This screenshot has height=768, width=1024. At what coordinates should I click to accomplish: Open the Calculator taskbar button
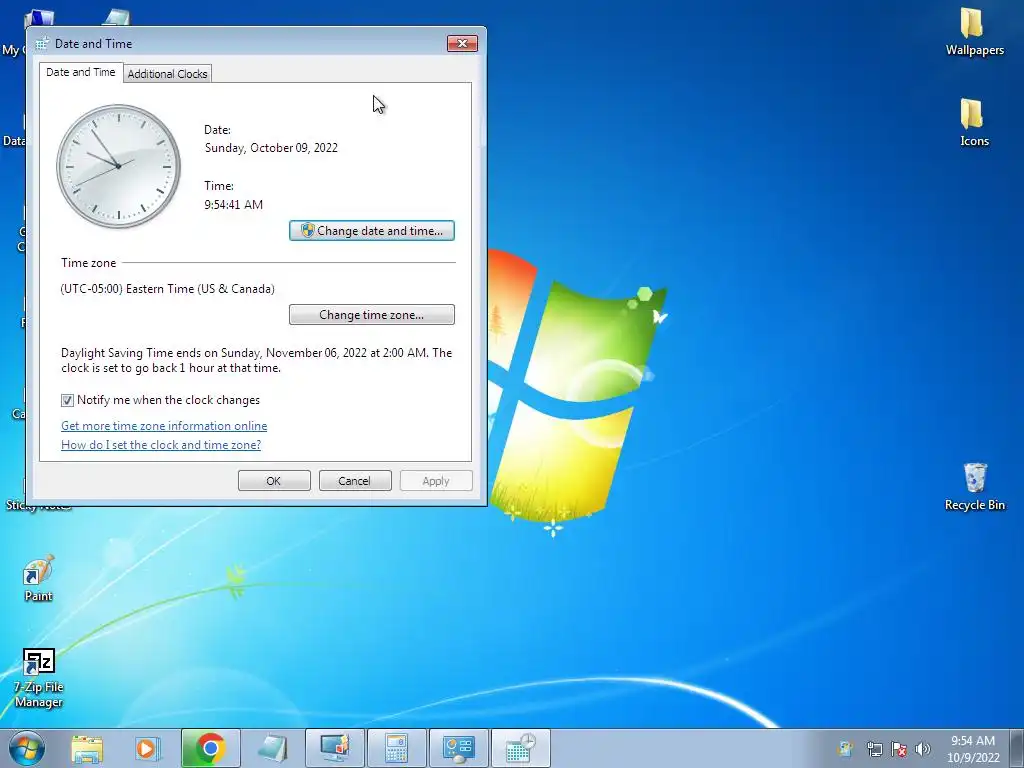click(396, 748)
